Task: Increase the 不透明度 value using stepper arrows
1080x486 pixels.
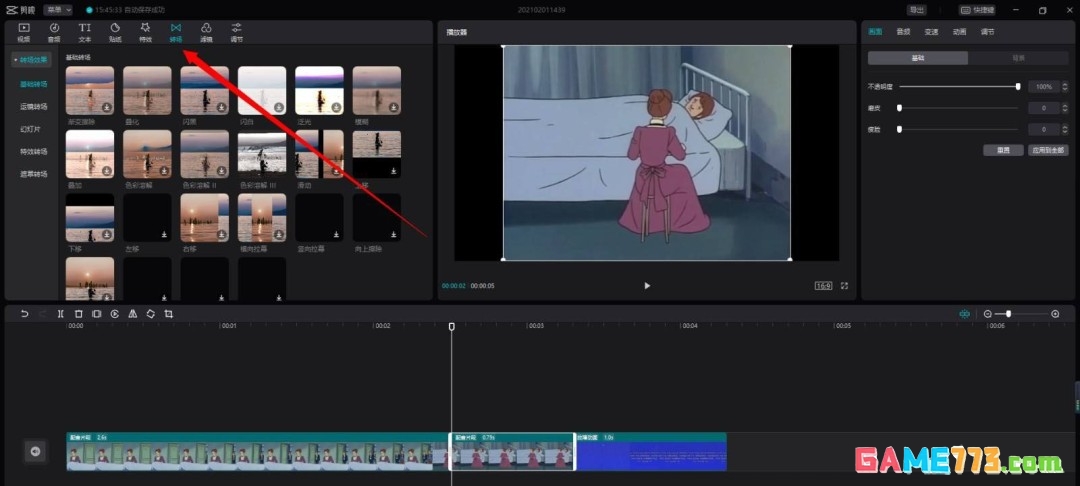Action: [x=1065, y=87]
